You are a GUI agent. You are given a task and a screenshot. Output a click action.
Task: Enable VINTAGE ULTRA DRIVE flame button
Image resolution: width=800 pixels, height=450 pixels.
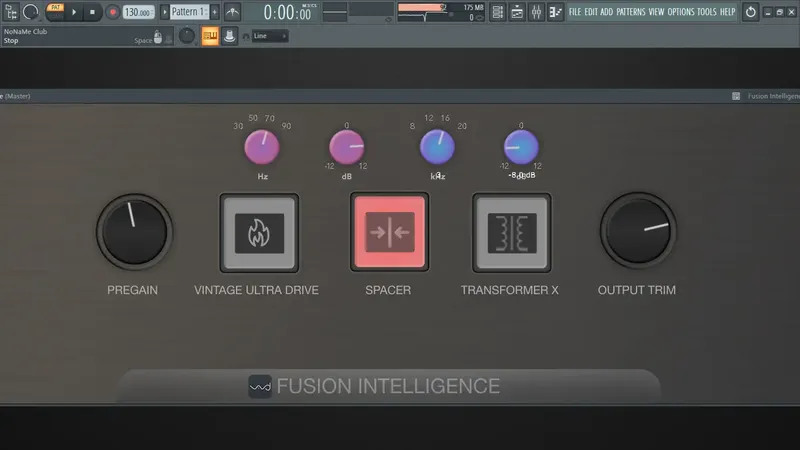click(x=259, y=233)
